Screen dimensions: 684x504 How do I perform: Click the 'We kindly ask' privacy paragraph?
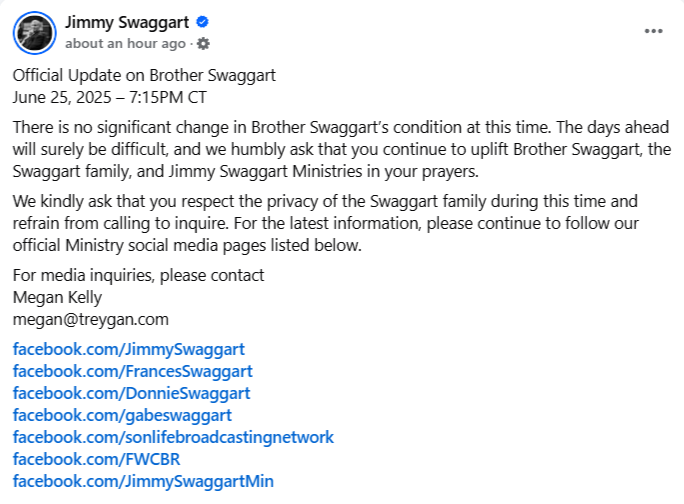pos(326,223)
